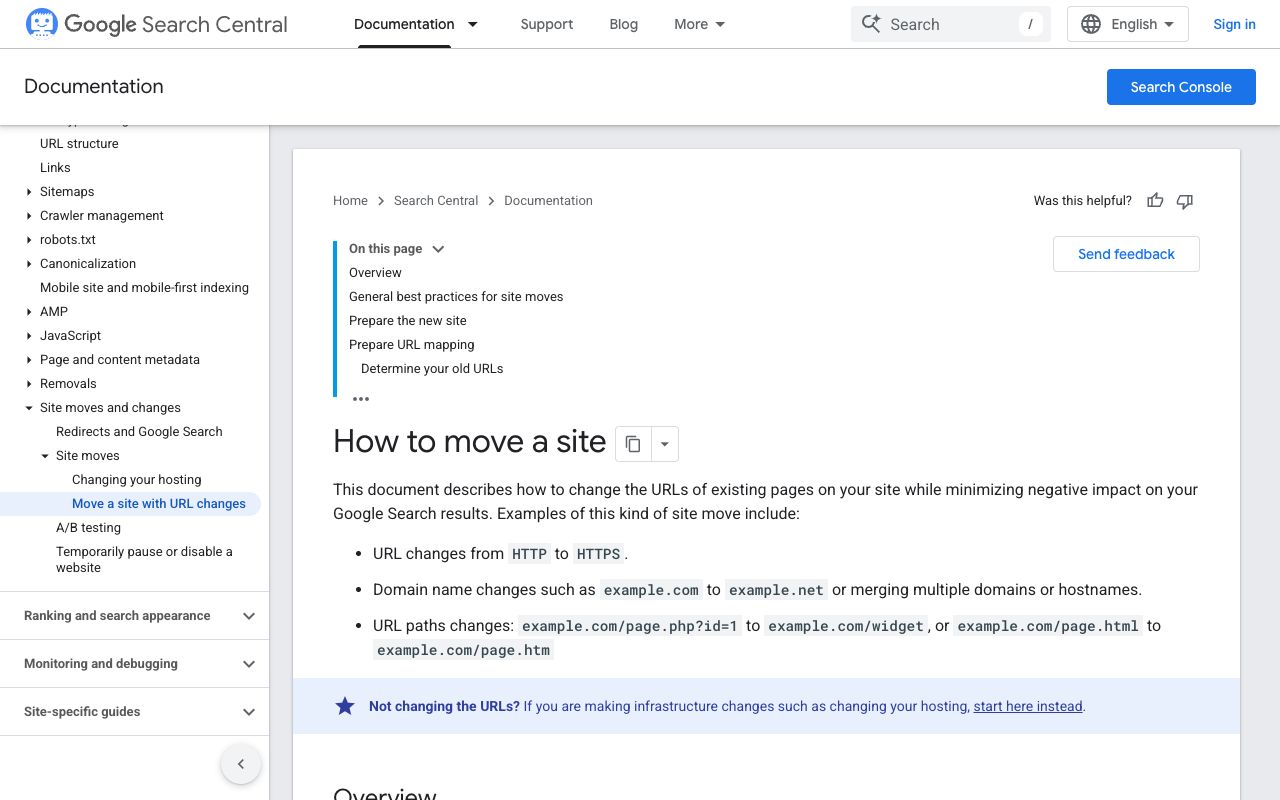
Task: Click the thumbs up helpful icon
Action: (1155, 201)
